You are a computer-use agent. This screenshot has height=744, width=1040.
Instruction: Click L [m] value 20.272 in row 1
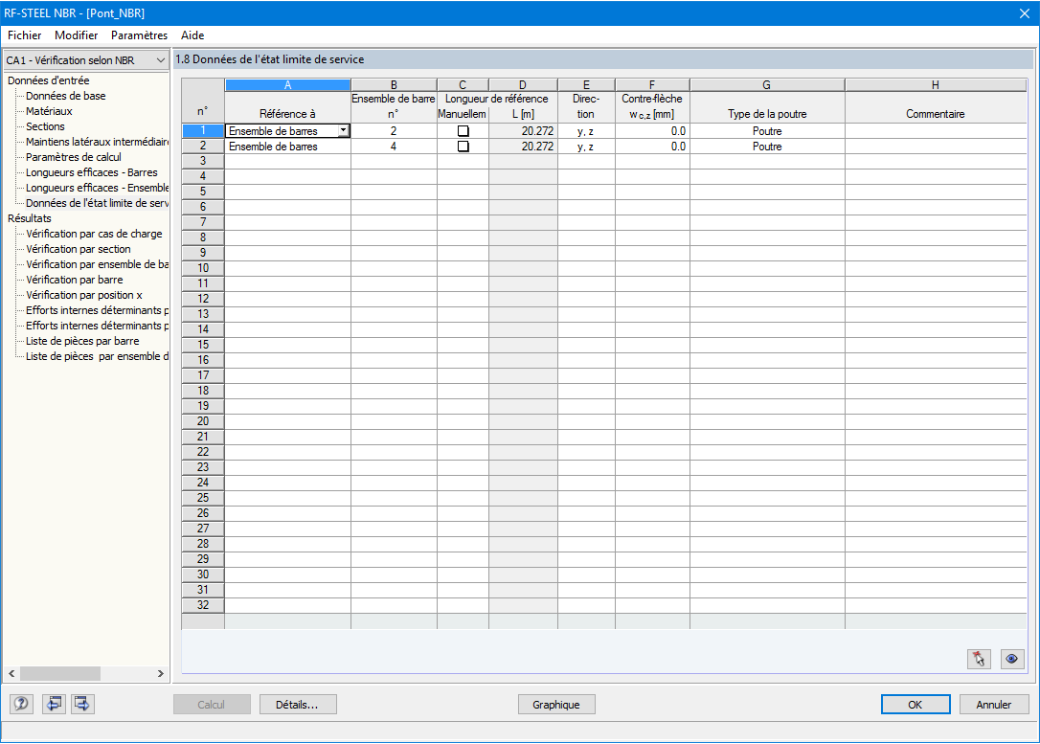[523, 131]
